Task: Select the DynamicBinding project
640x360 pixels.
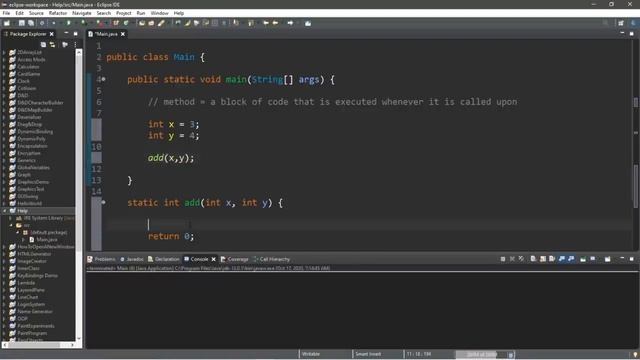Action: (x=31, y=131)
